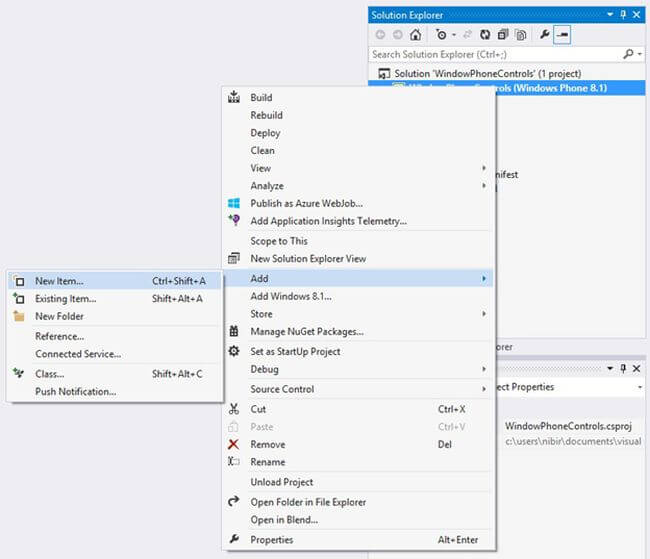Viewport: 650px width, 559px height.
Task: Click the StartUp Project gear icon
Action: tap(234, 351)
